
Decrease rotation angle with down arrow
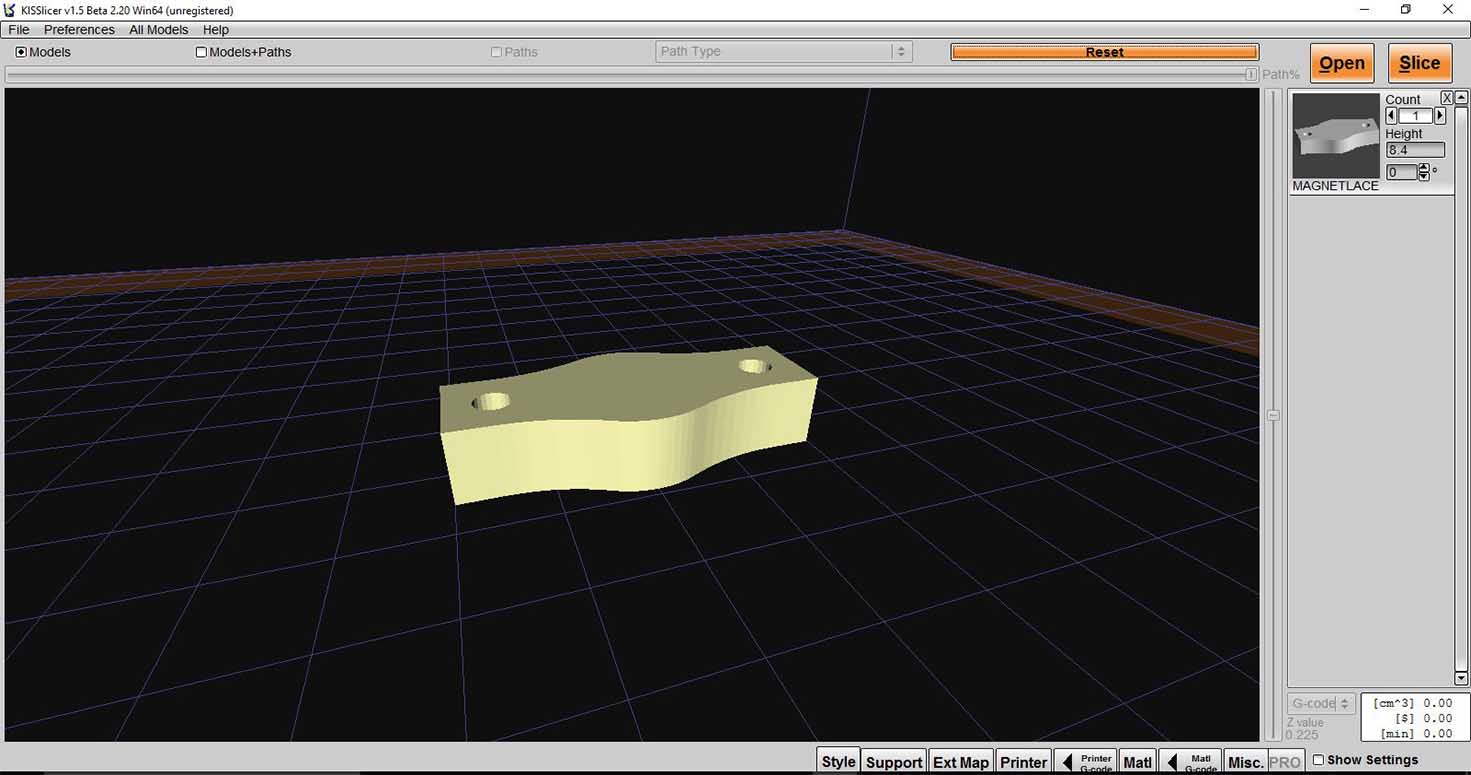pyautogui.click(x=1424, y=177)
